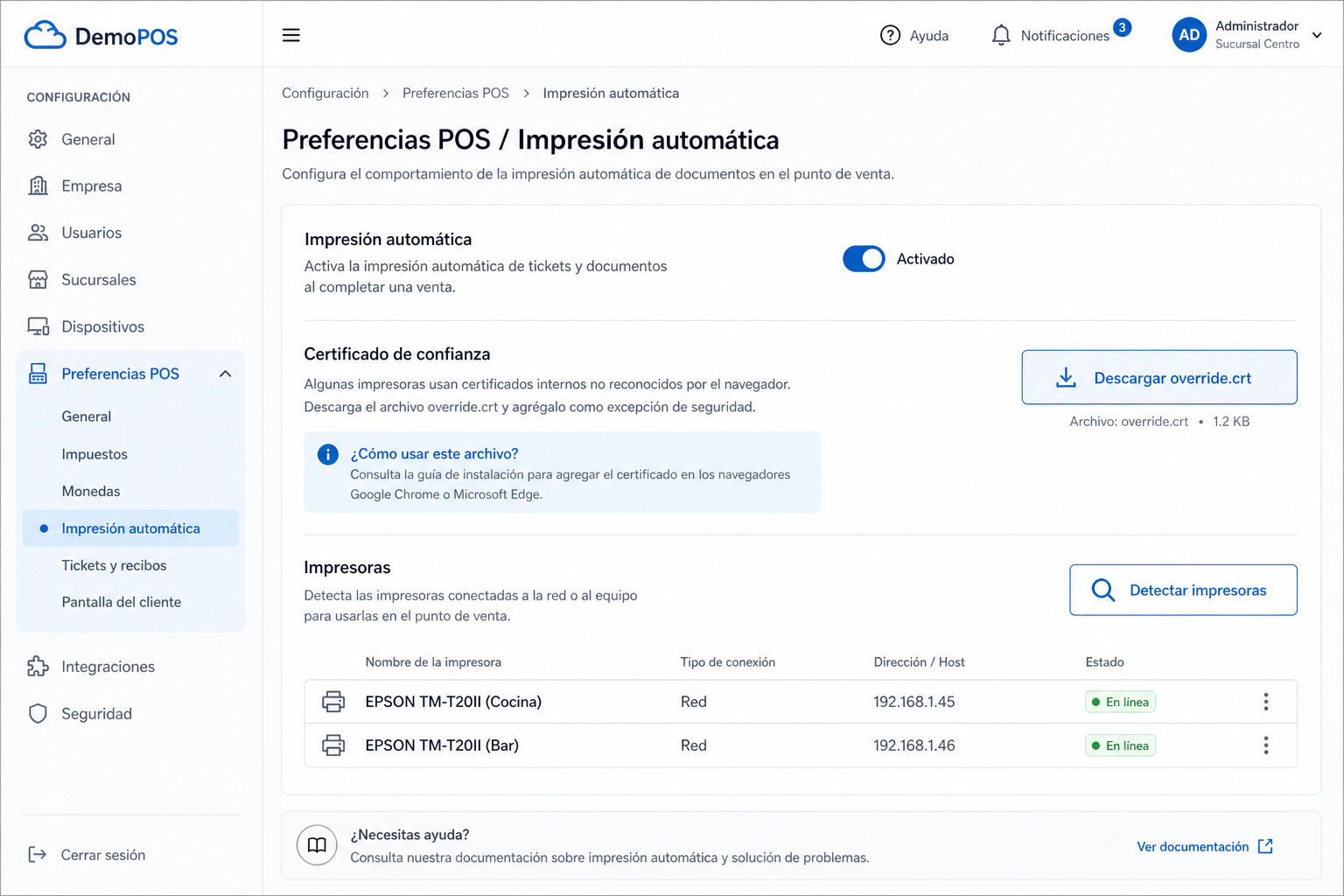
Task: Open the options menu for the Cocina printer
Action: tap(1266, 702)
